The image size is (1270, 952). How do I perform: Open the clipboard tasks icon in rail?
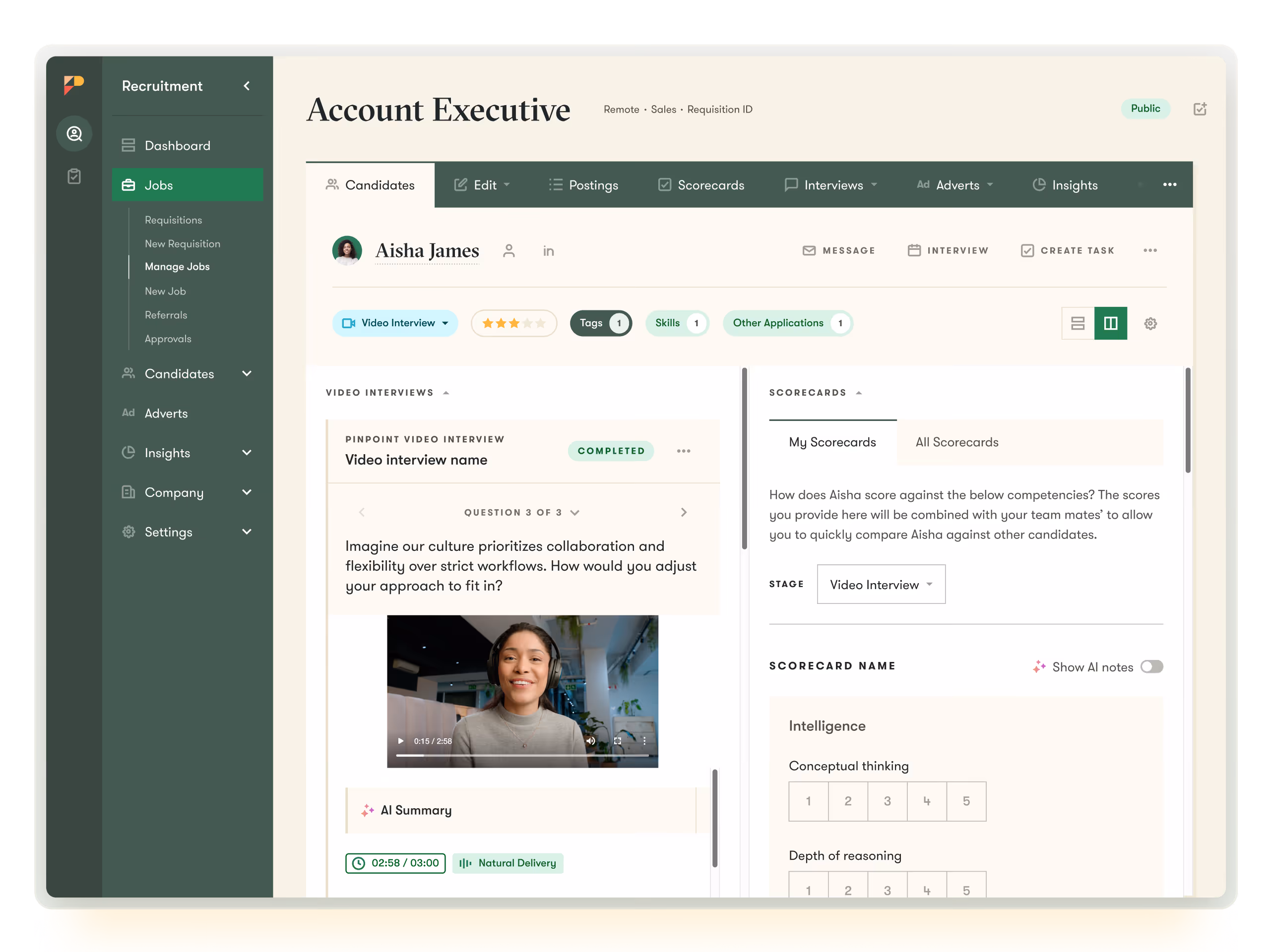pyautogui.click(x=74, y=176)
